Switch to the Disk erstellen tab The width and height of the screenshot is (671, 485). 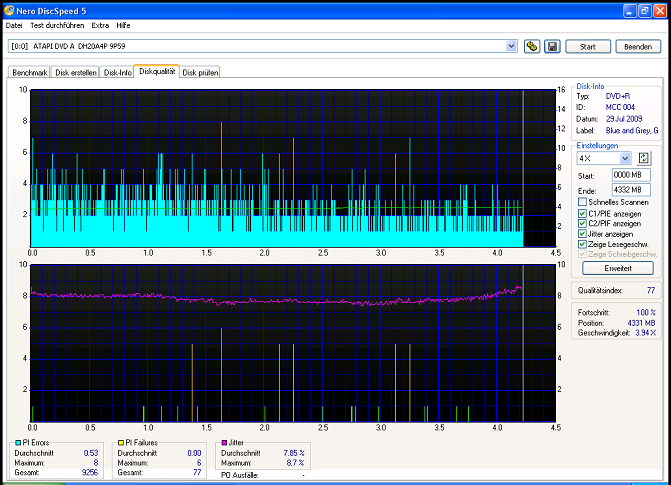coord(76,72)
